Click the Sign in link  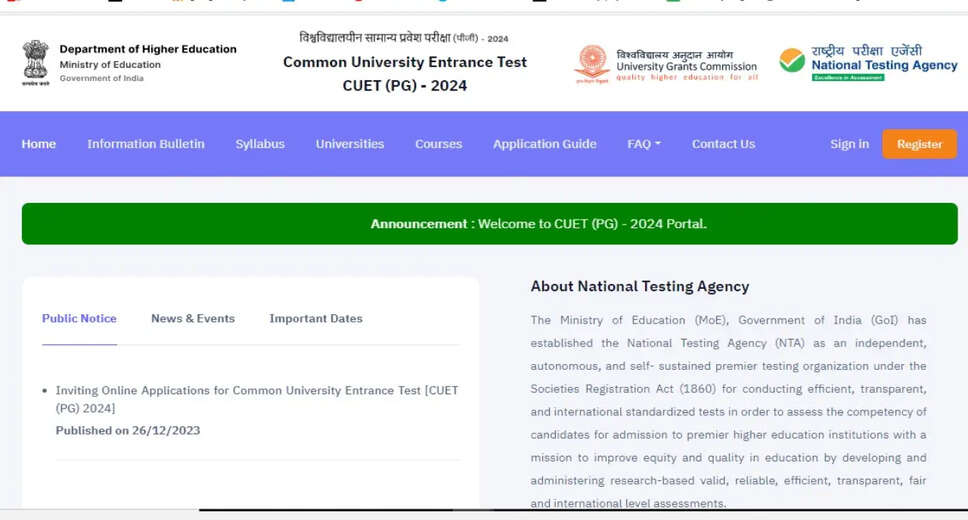click(849, 144)
